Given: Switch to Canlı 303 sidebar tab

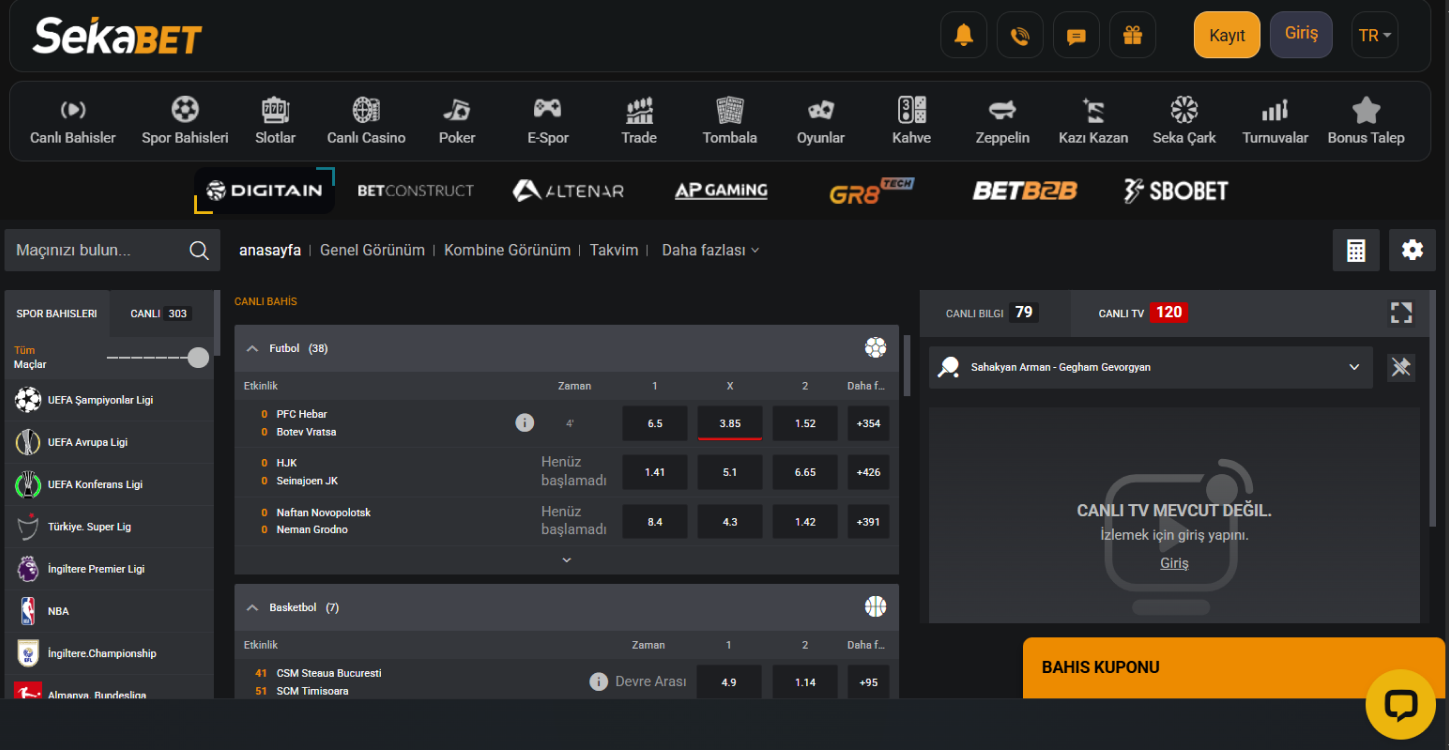Looking at the screenshot, I should click(x=159, y=313).
